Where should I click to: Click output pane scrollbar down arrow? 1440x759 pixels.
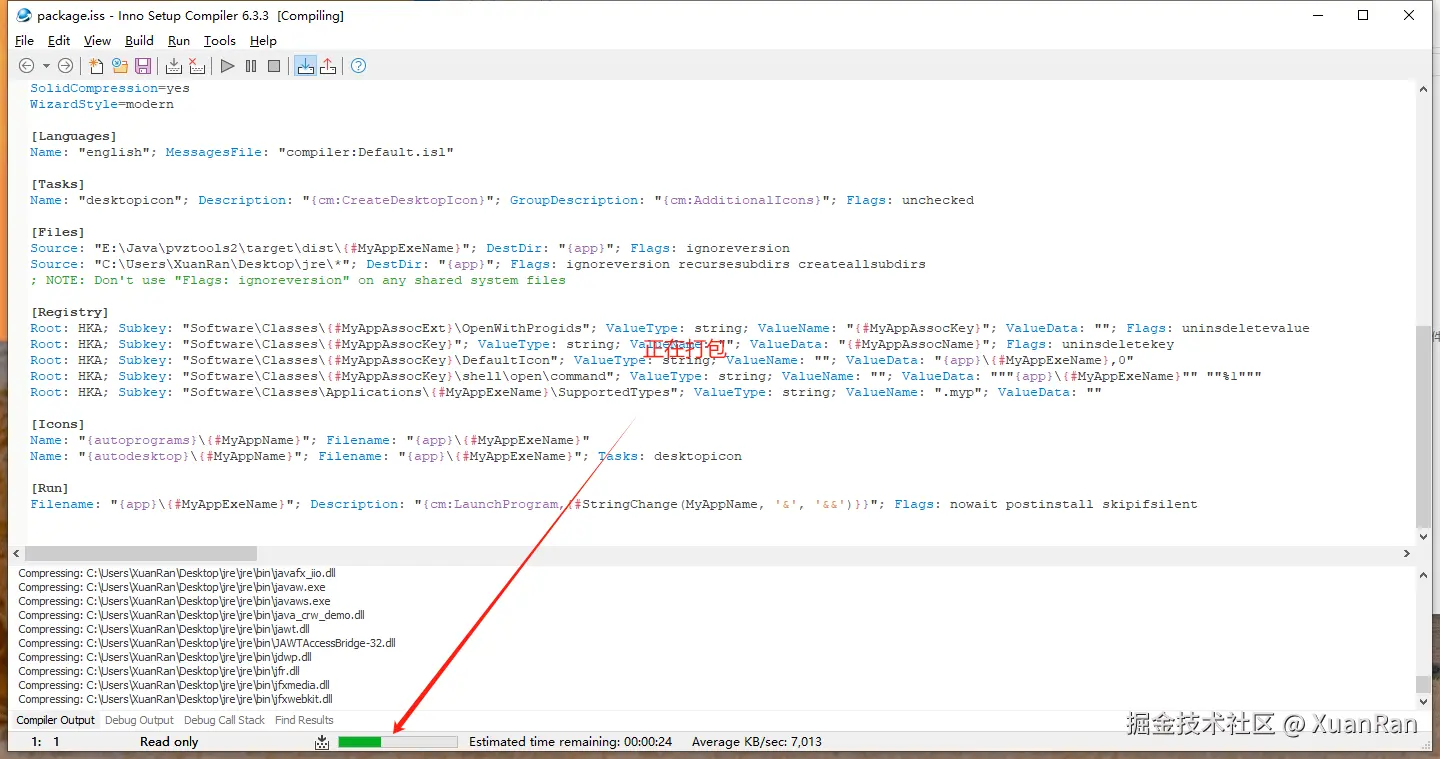[x=1424, y=701]
